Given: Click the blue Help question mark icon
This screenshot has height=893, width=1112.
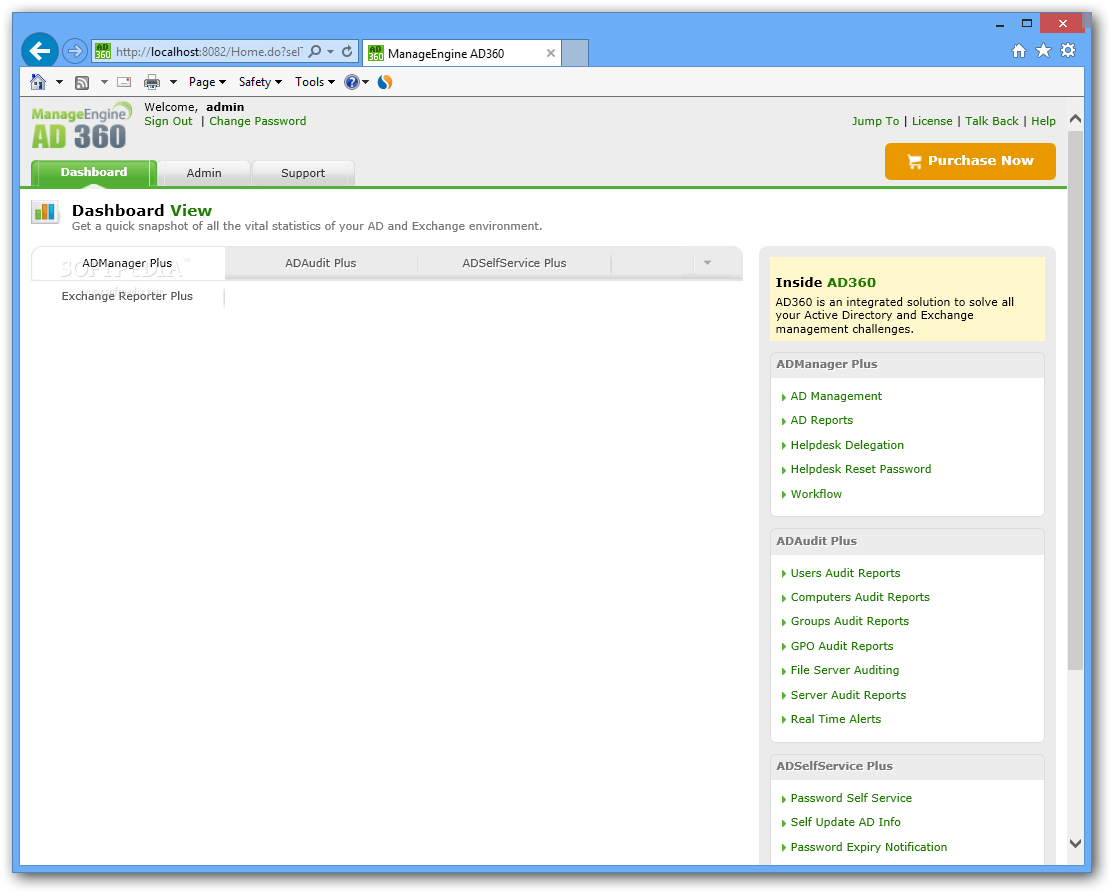Looking at the screenshot, I should coord(352,82).
